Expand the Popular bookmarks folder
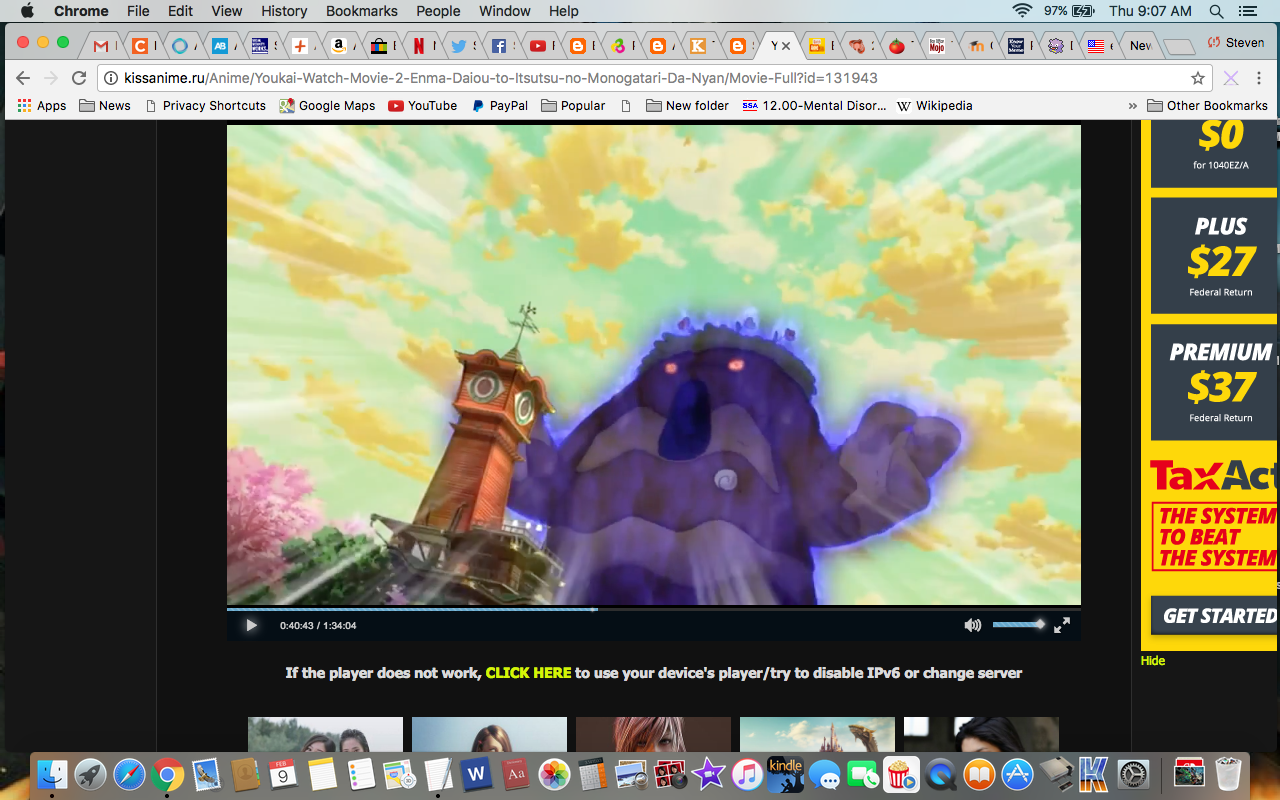The image size is (1280, 800). 573,105
